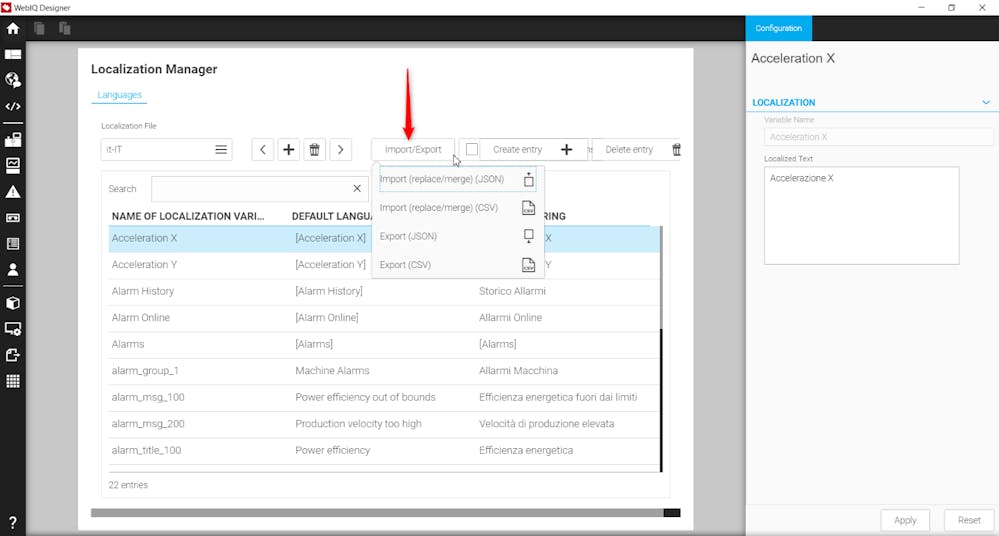Click the Production velocity too high cell
The height and width of the screenshot is (536, 999).
pos(358,424)
